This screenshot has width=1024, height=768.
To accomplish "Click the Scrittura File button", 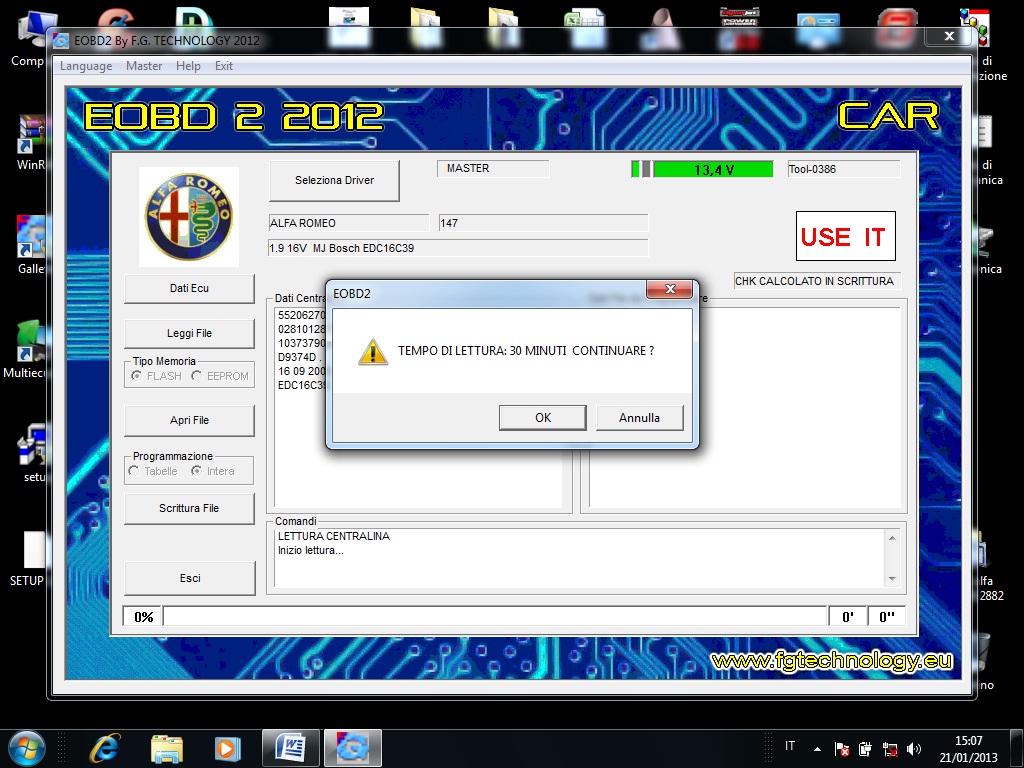I will [x=189, y=508].
